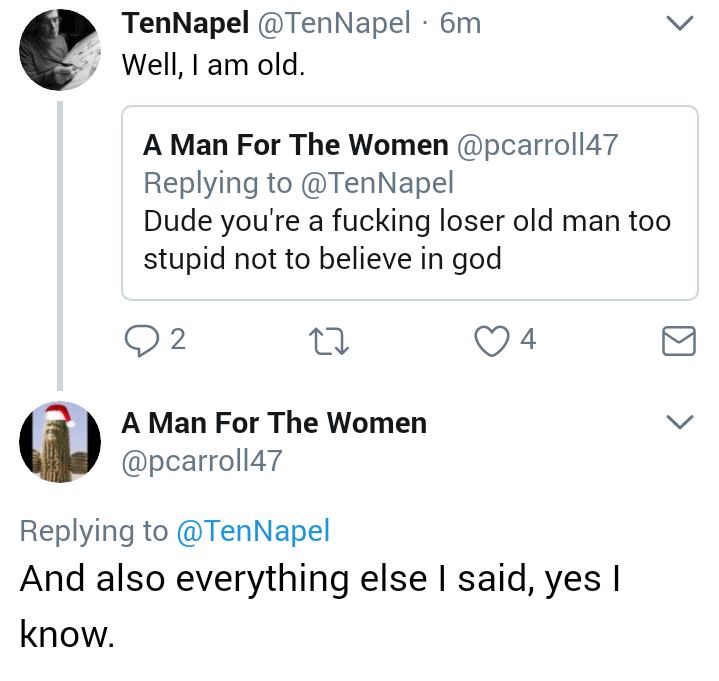Open the 6m timestamp link

(x=460, y=23)
